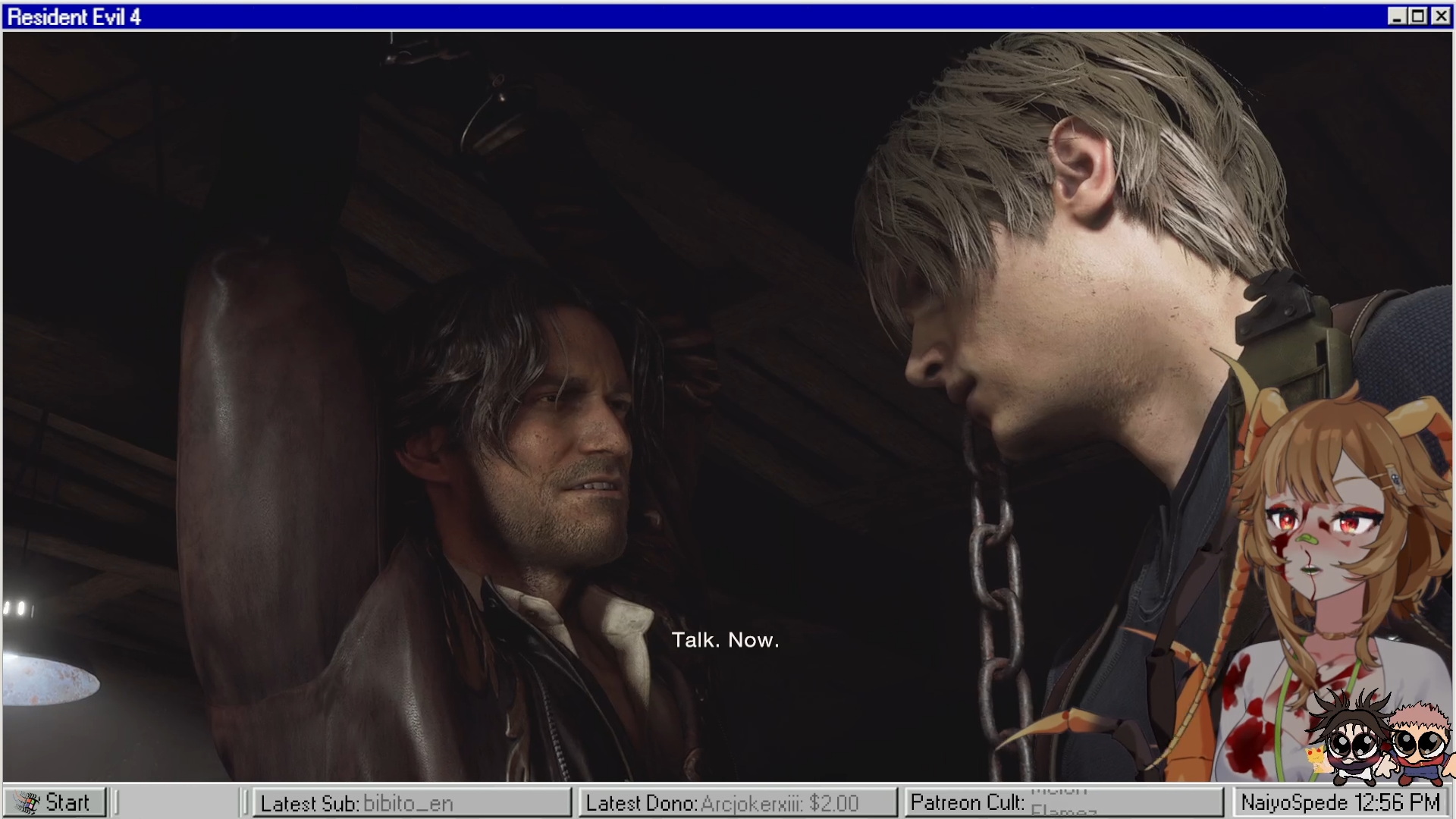Minimize the Resident Evil 4 window
Viewport: 1456px width, 819px height.
tap(1396, 16)
